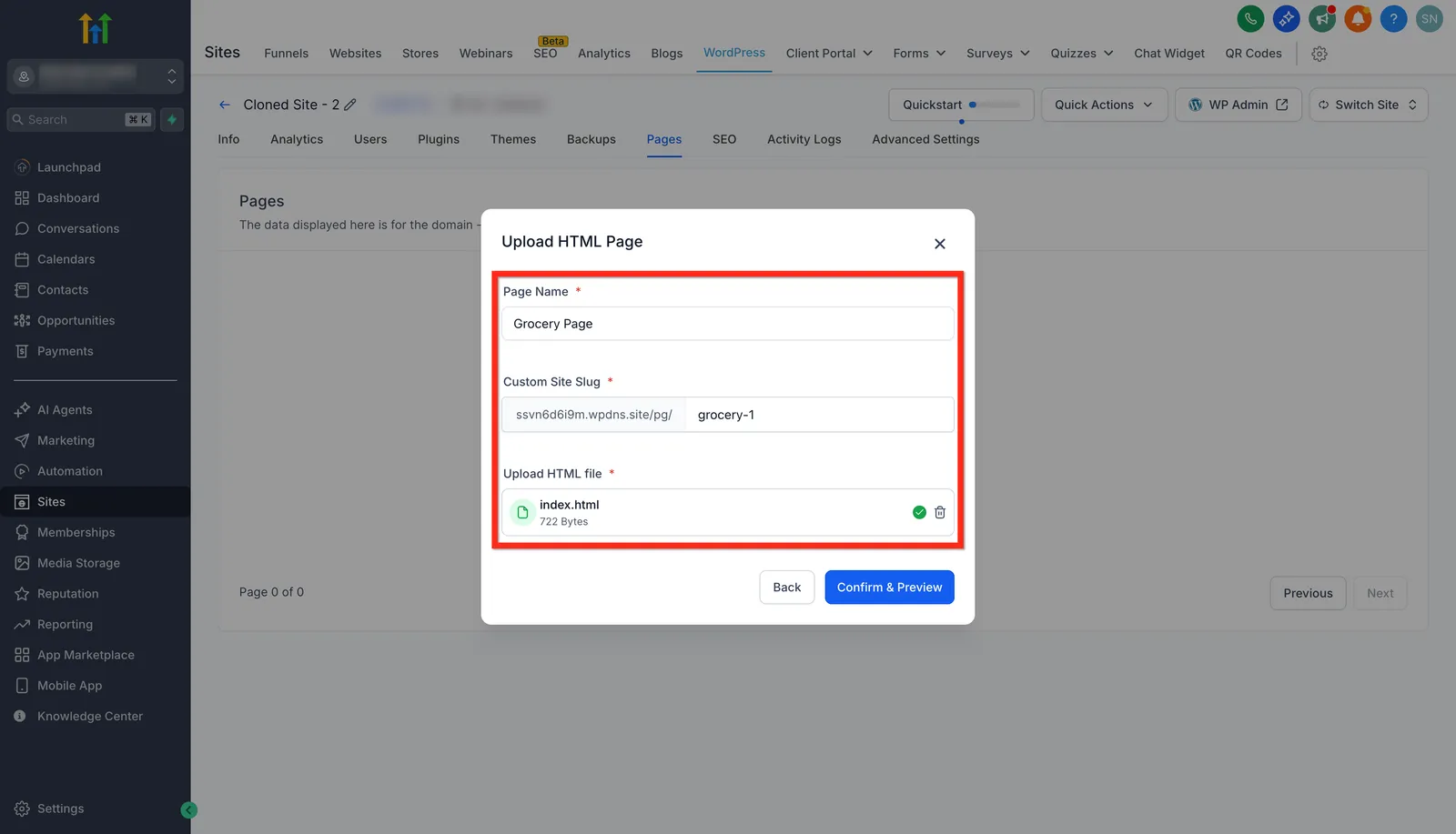Image resolution: width=1456 pixels, height=834 pixels.
Task: Close the Upload HTML Page dialog
Action: pos(940,244)
